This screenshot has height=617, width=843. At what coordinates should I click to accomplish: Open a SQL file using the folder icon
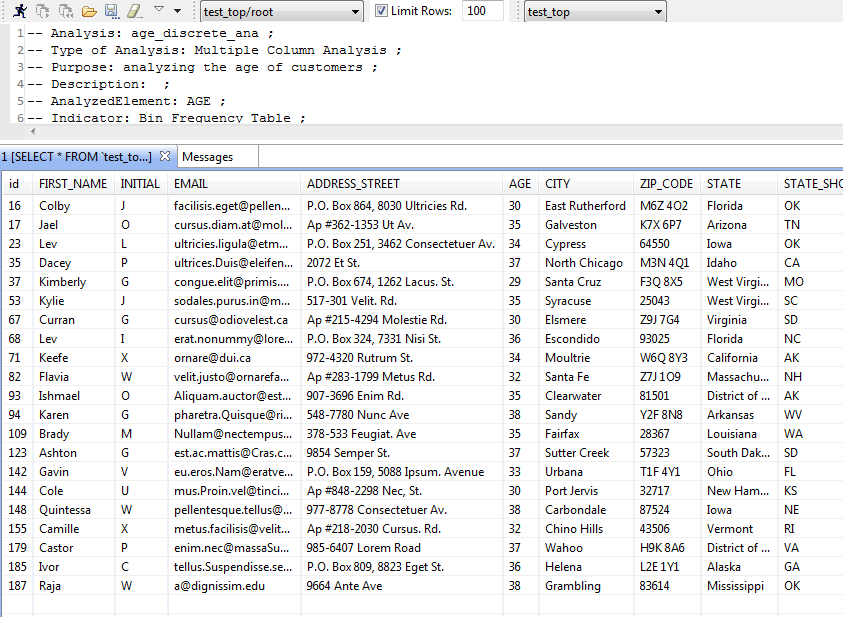89,11
